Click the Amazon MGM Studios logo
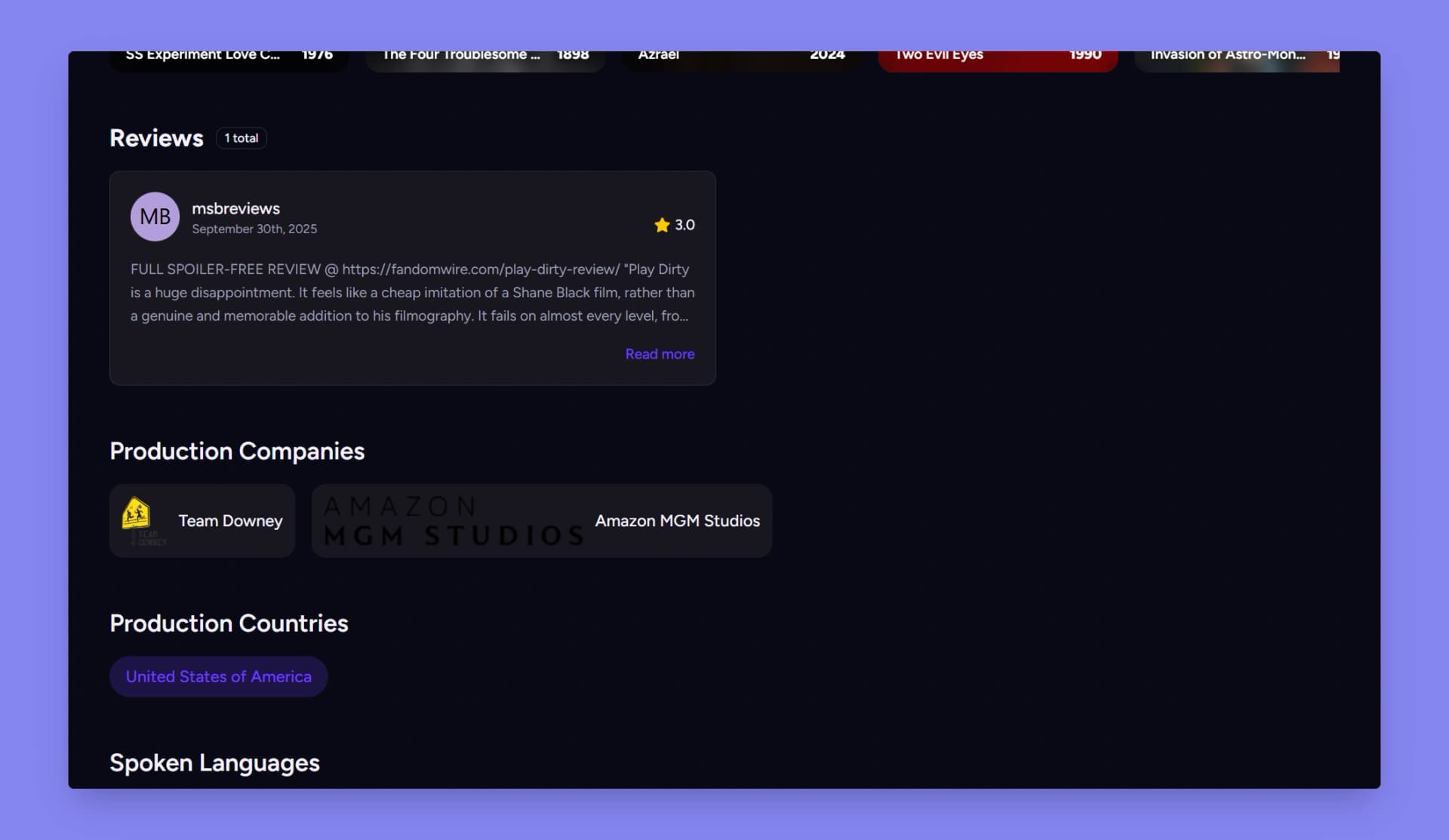Viewport: 1449px width, 840px height. click(452, 520)
